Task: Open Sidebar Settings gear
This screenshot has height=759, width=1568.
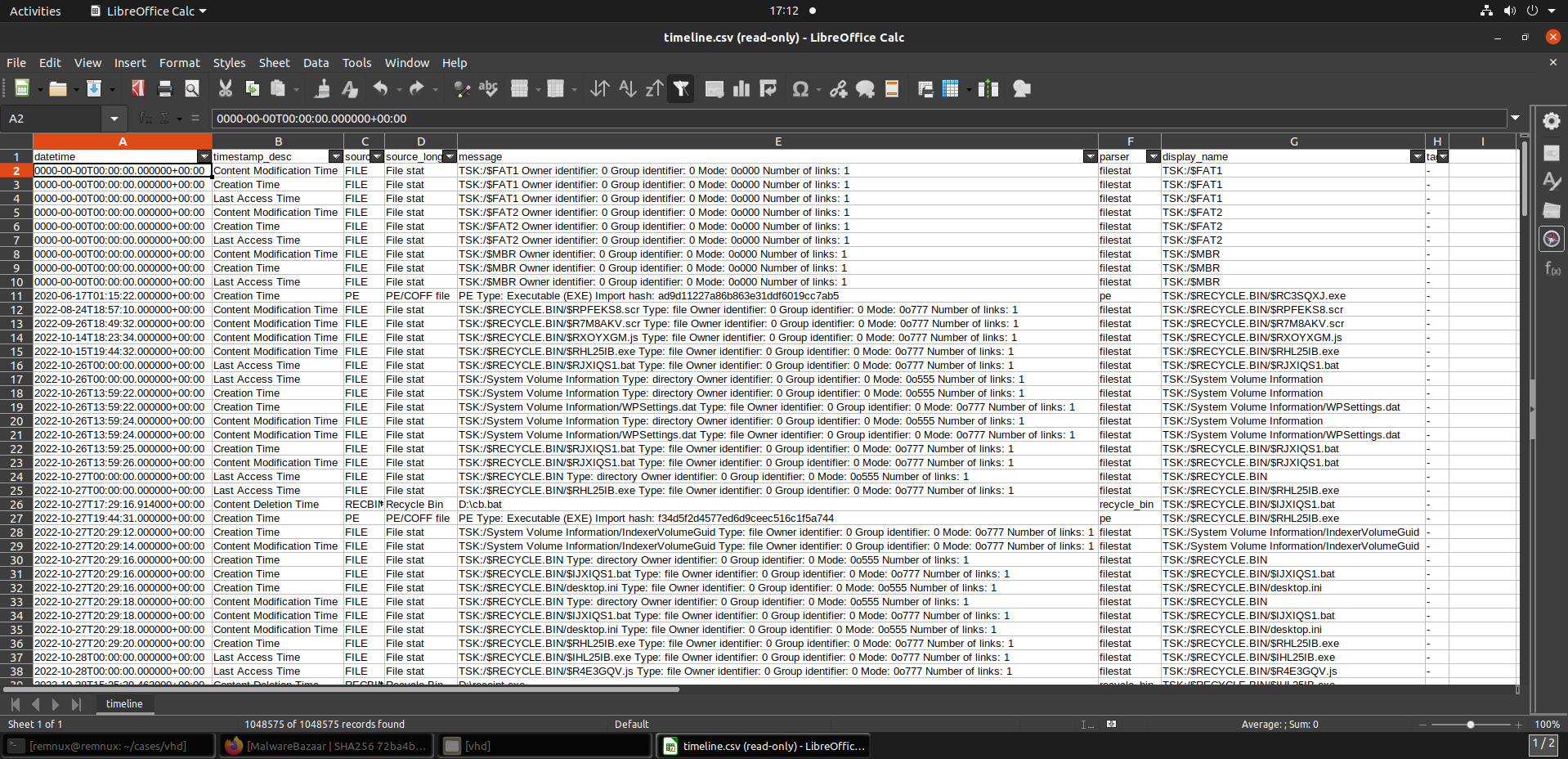Action: pos(1551,121)
